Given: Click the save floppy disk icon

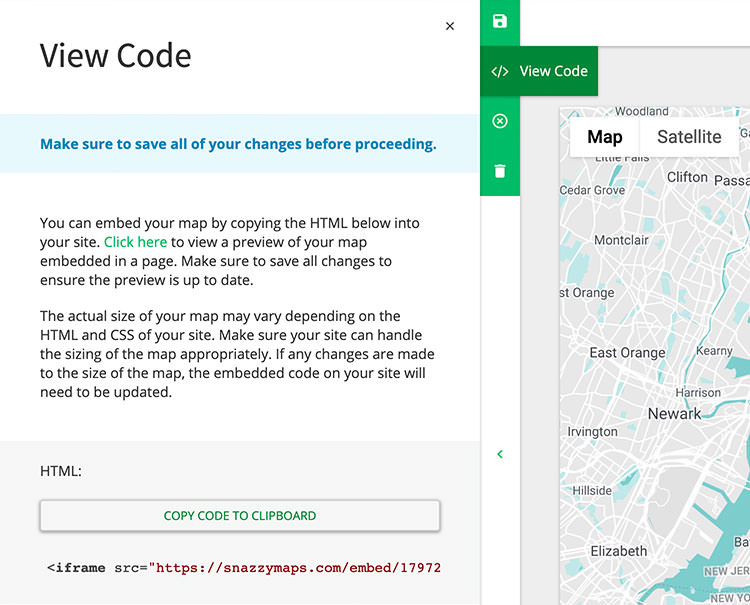Looking at the screenshot, I should tap(500, 21).
